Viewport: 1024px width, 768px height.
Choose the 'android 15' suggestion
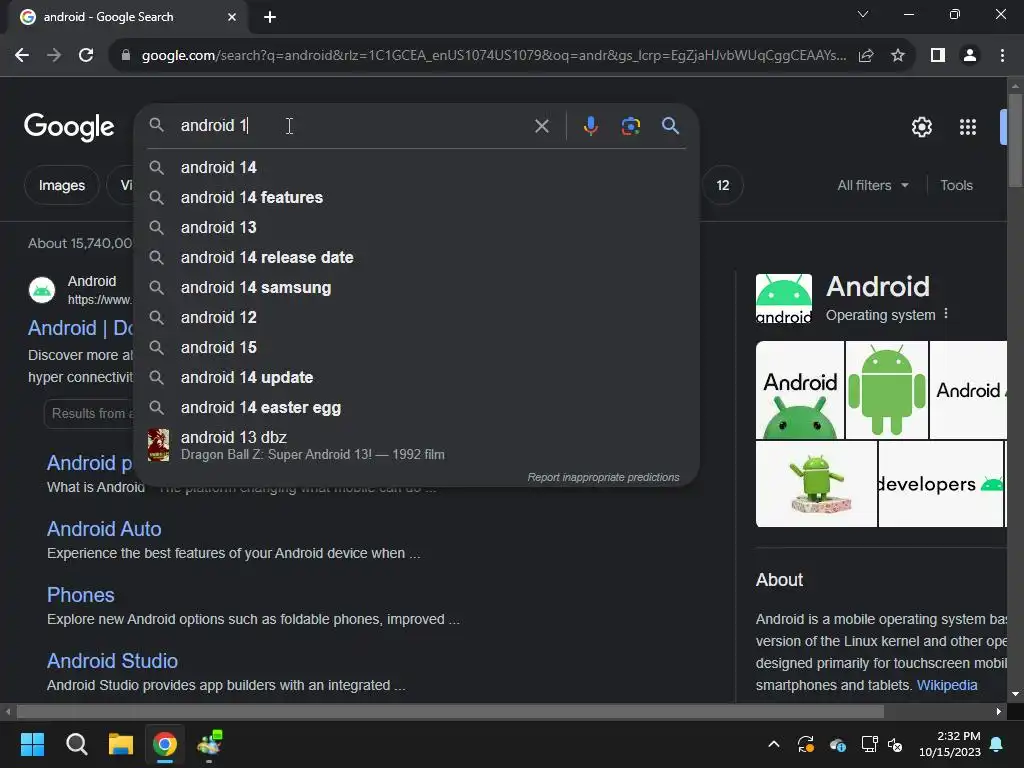pos(416,348)
